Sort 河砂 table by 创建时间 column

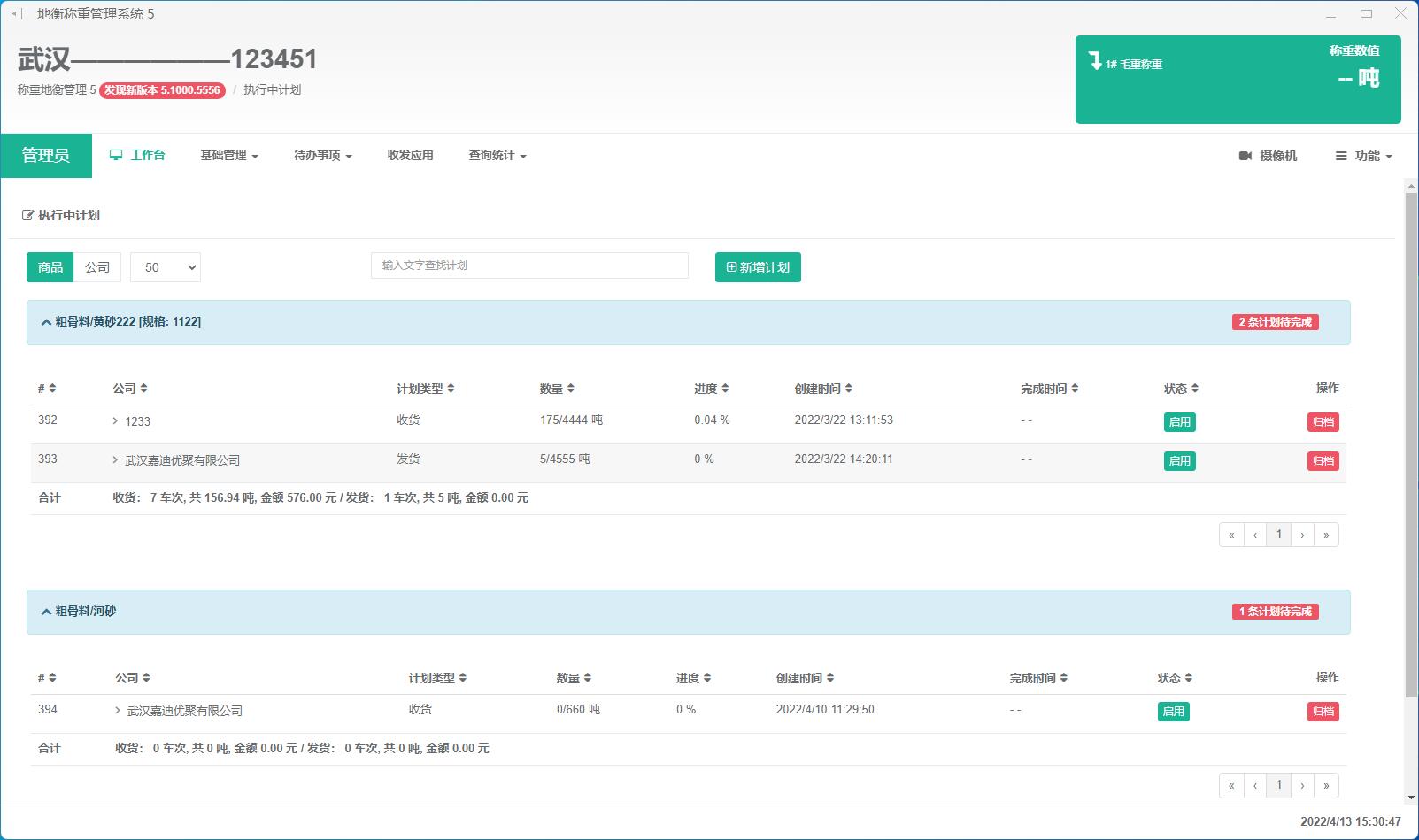coord(806,678)
